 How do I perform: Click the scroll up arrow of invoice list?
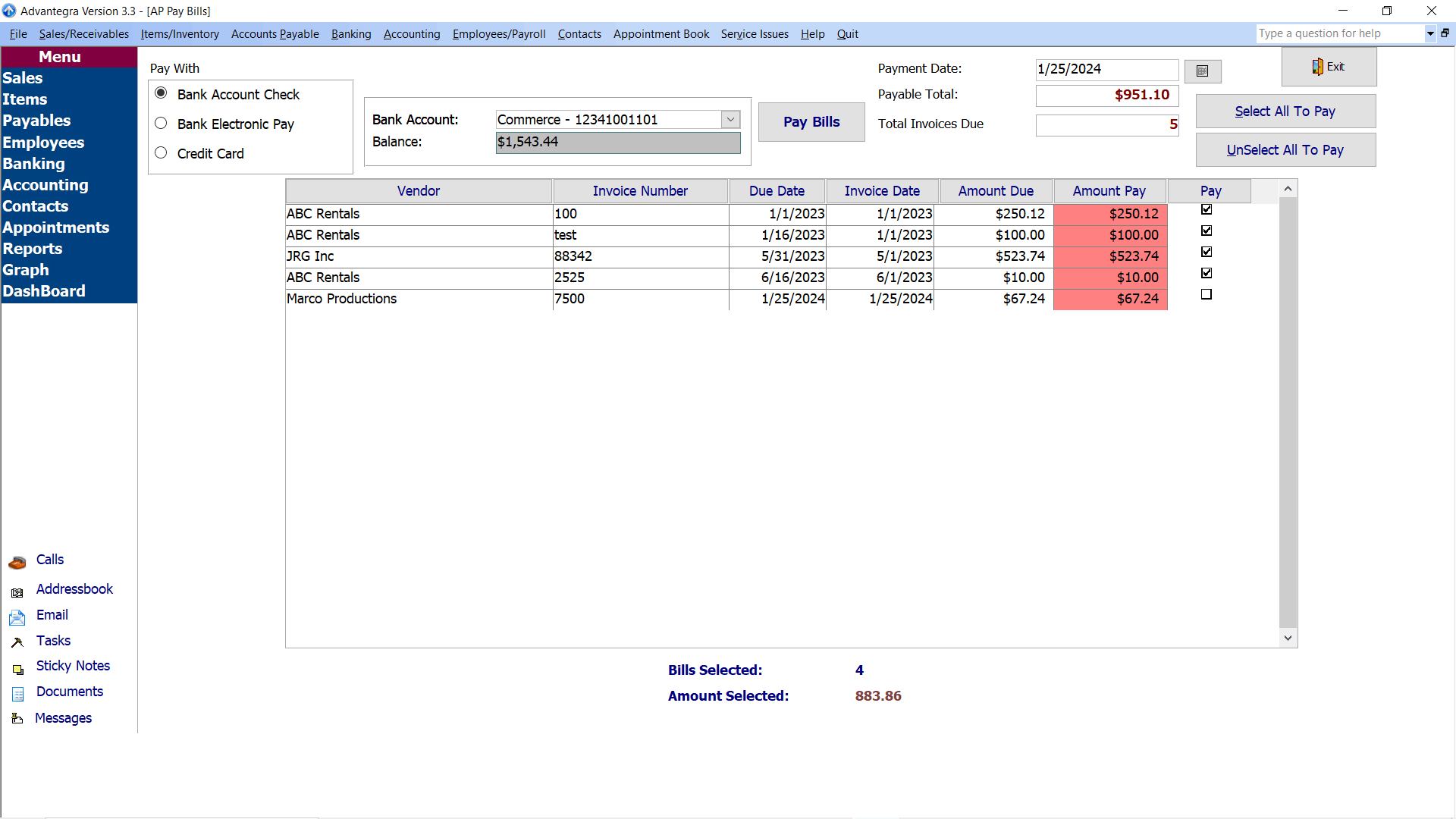click(1288, 188)
